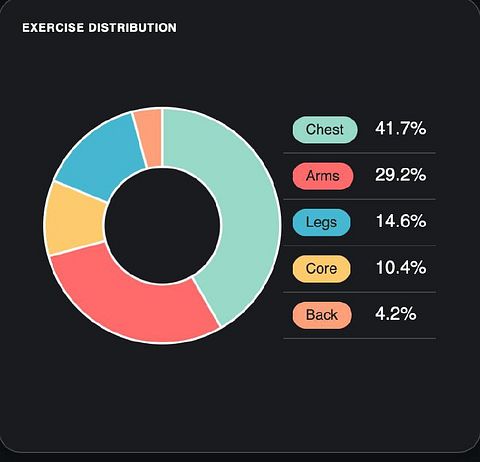Click the divider between Legs and Core
Screen dimensions: 480x462
pyautogui.click(x=359, y=246)
